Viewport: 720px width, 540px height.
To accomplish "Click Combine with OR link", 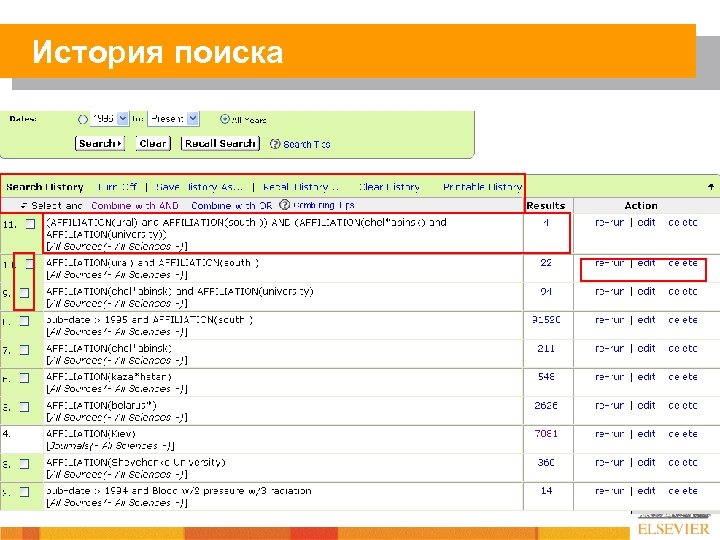I will pos(231,206).
